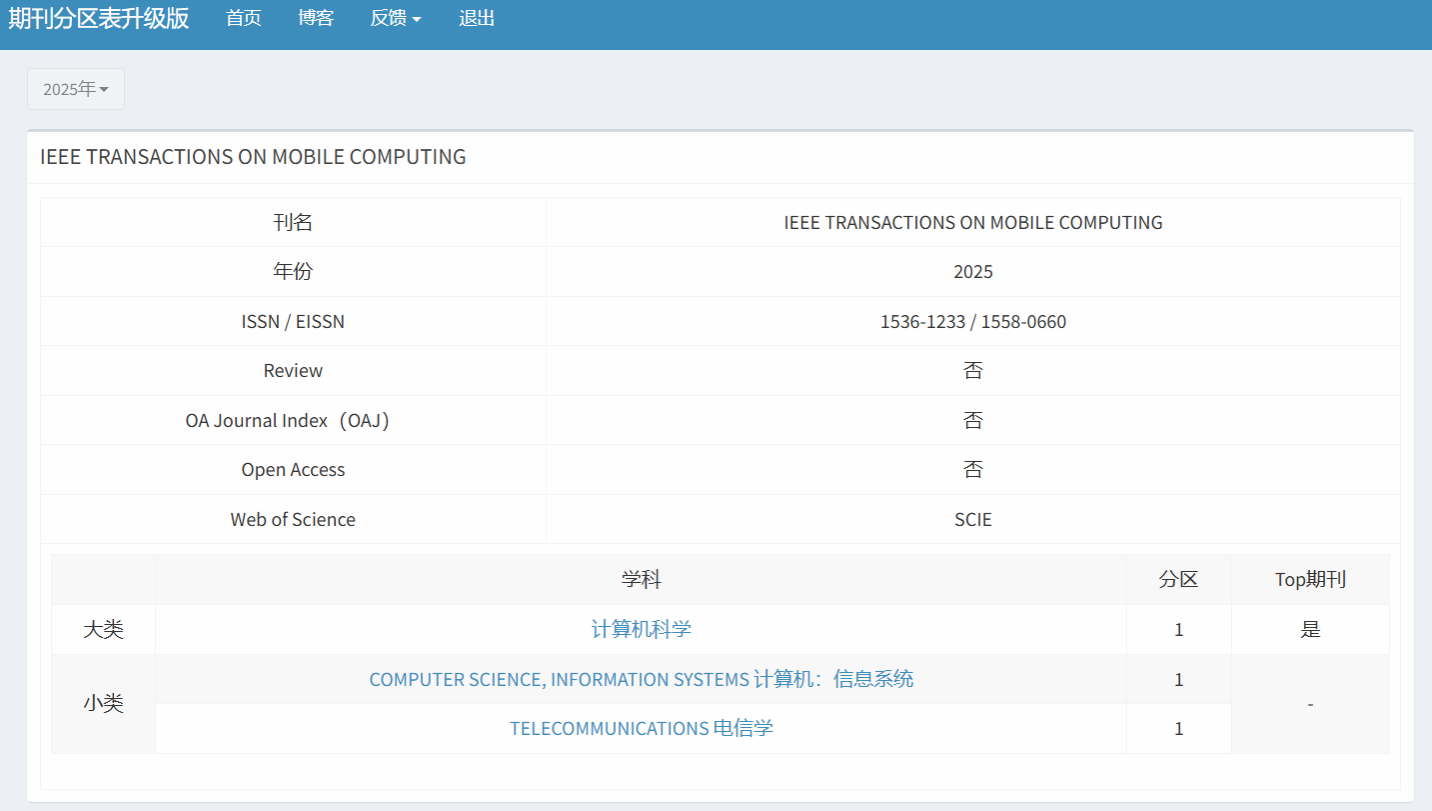Open the TELECOMMUNICATIONS 电信学 link

(641, 728)
